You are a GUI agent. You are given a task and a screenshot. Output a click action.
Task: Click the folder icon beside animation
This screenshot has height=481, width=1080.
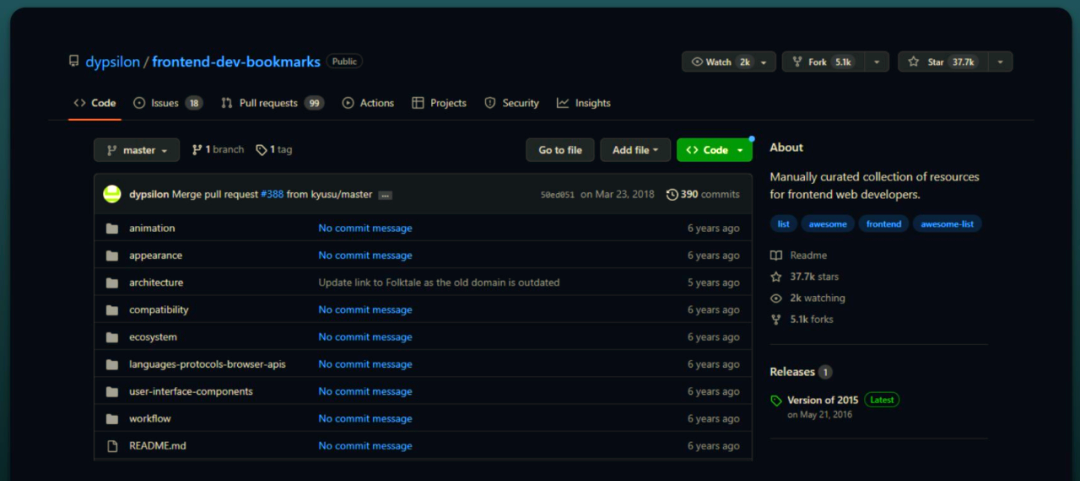pos(112,228)
